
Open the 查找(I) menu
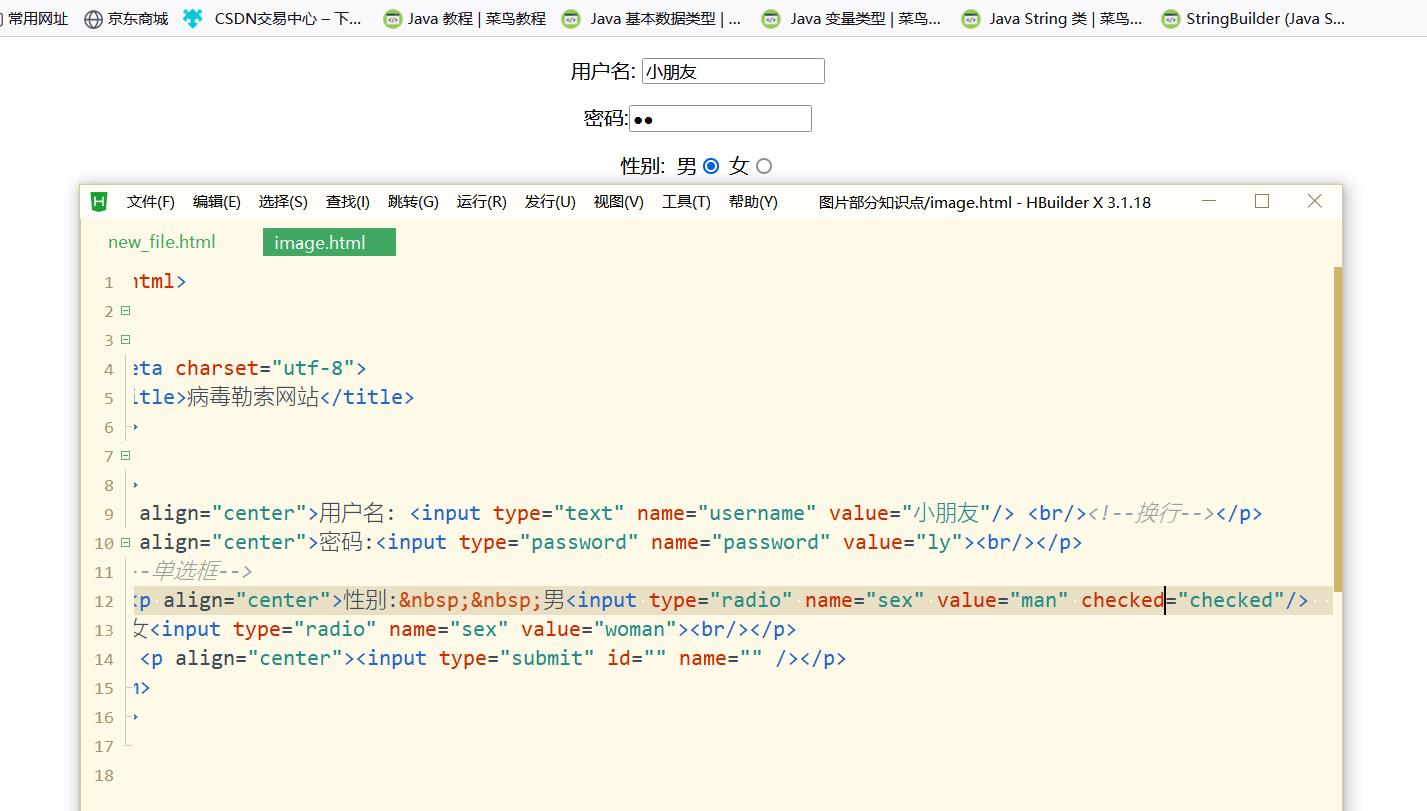point(348,202)
